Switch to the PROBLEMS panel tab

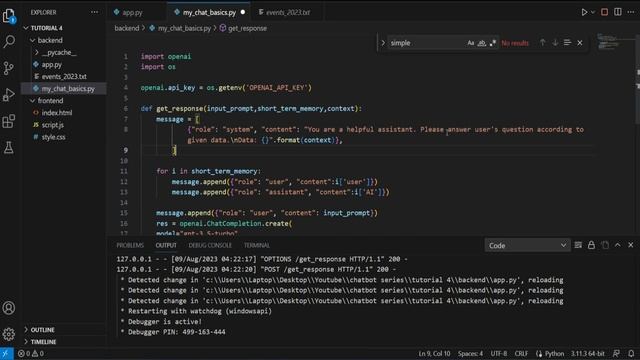coord(130,245)
